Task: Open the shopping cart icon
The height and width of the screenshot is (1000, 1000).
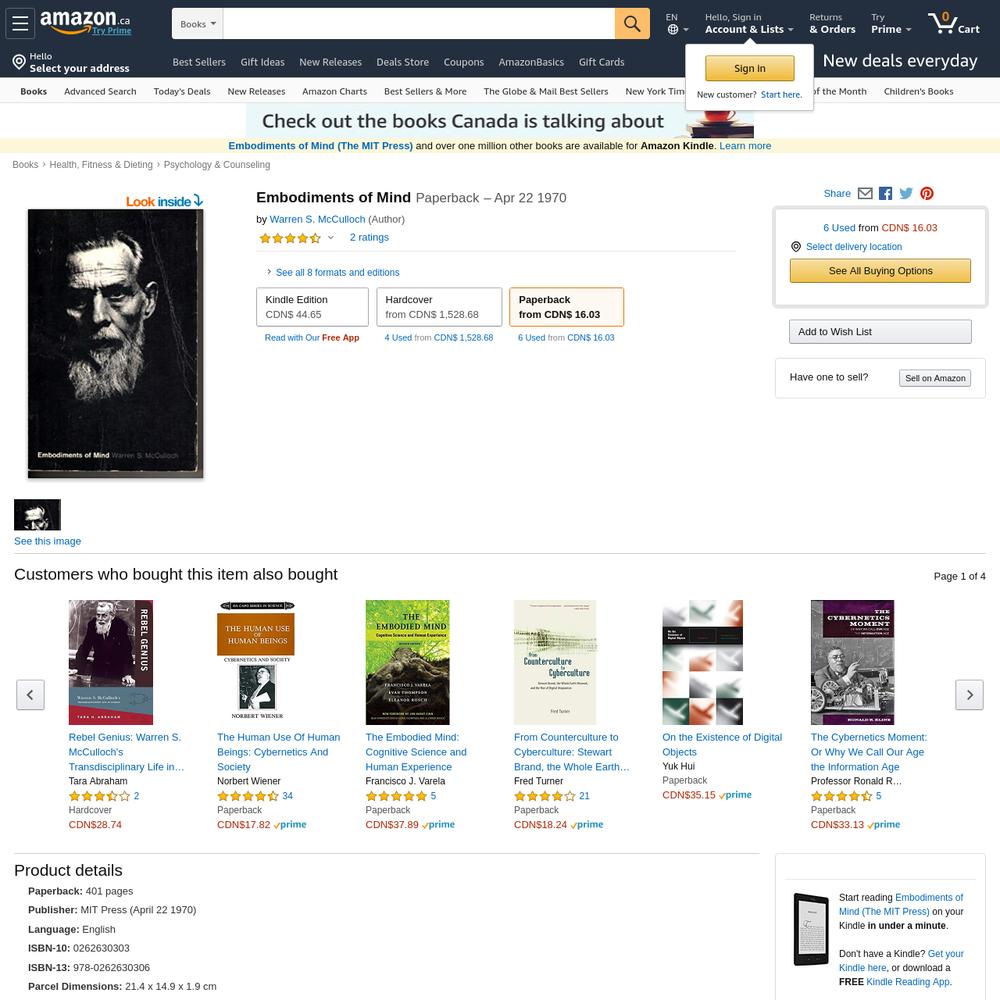Action: coord(953,24)
